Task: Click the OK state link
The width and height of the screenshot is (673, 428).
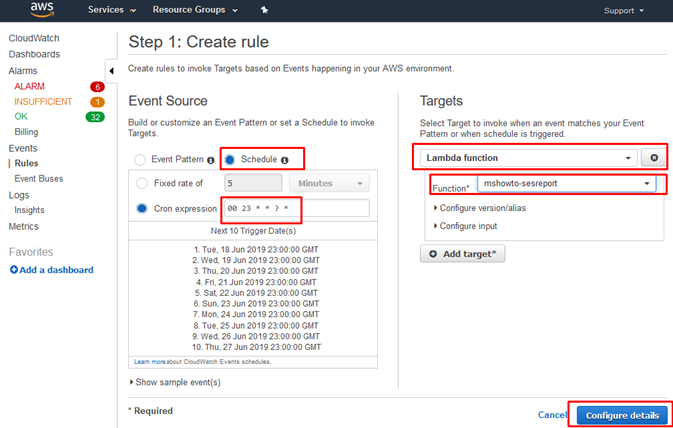Action: (21, 116)
